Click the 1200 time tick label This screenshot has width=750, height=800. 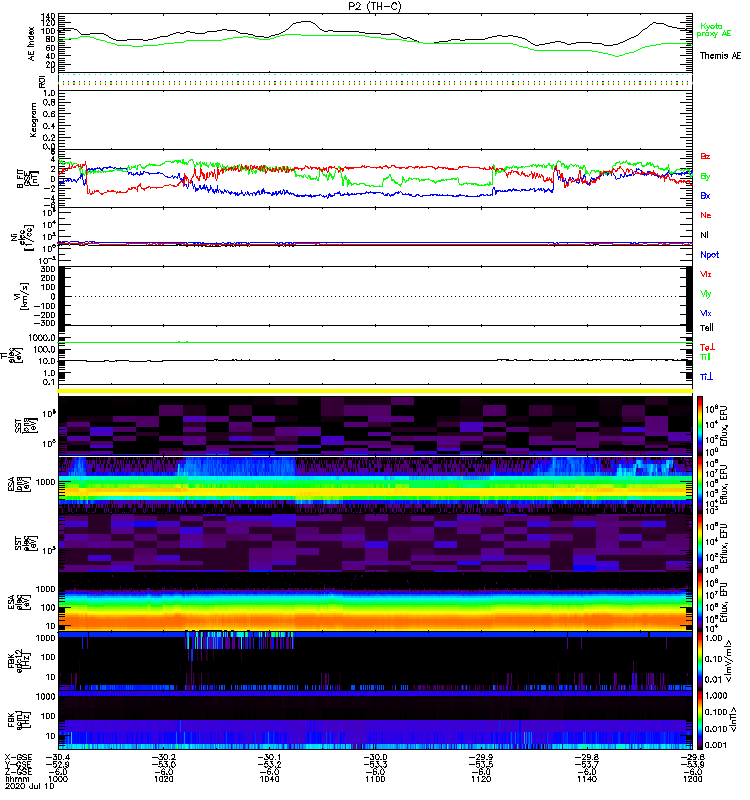point(693,779)
